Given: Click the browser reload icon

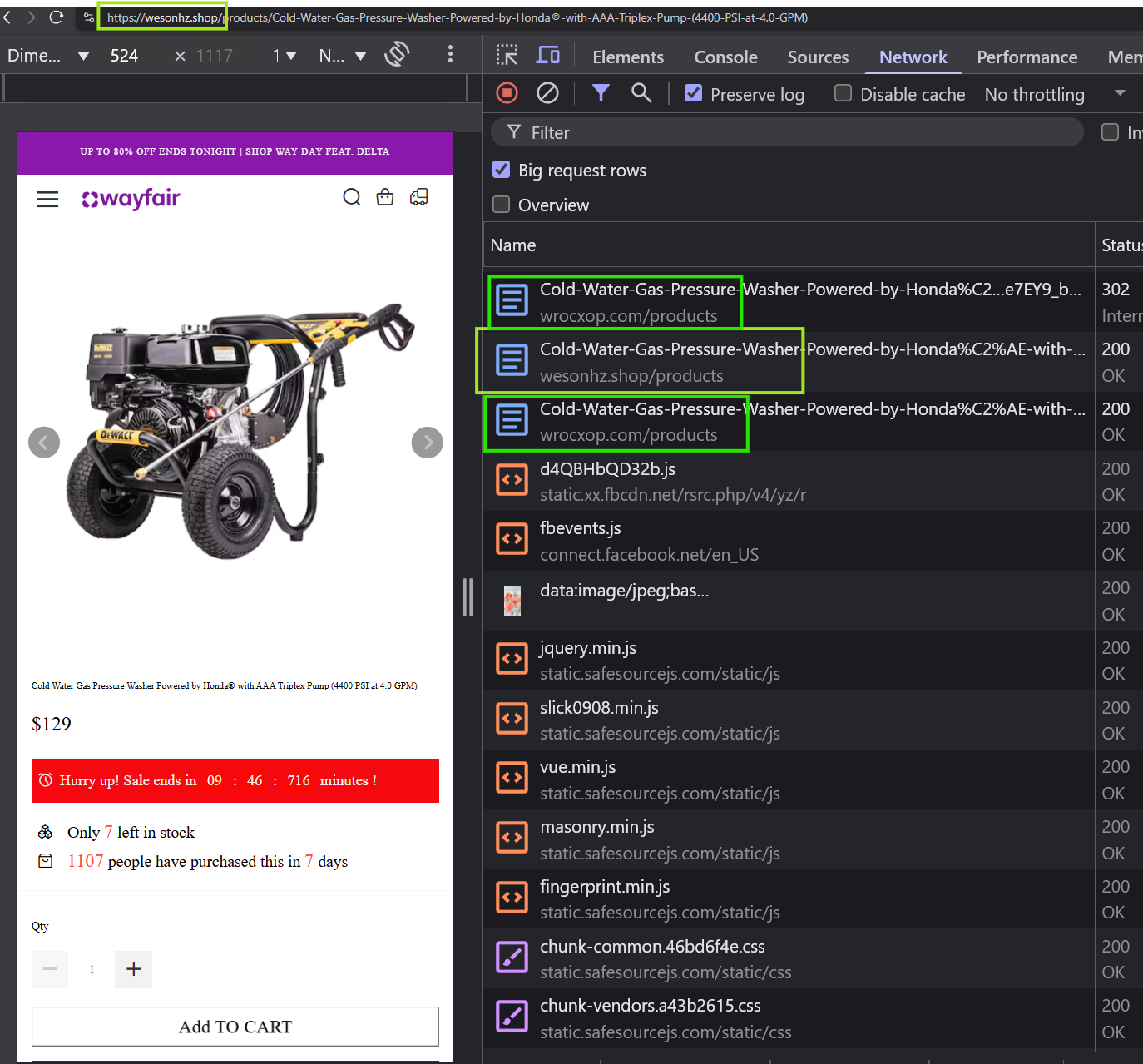Looking at the screenshot, I should tap(57, 17).
